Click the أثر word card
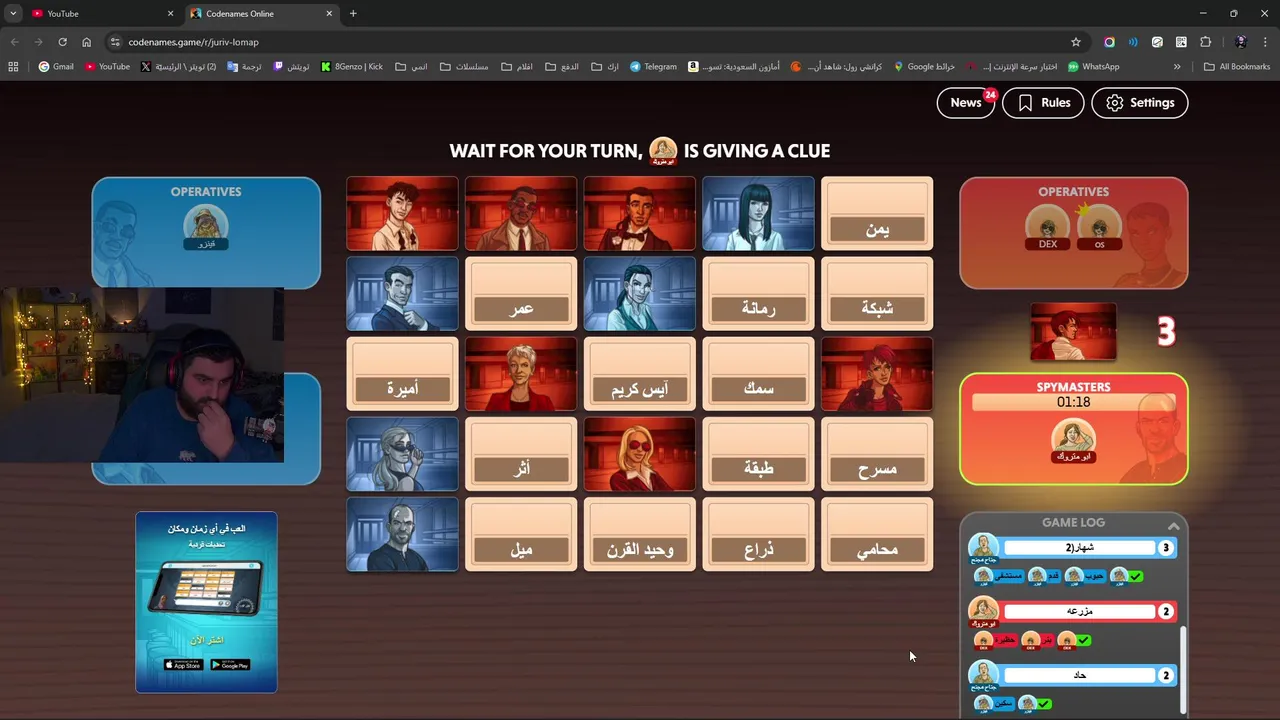 pyautogui.click(x=521, y=454)
